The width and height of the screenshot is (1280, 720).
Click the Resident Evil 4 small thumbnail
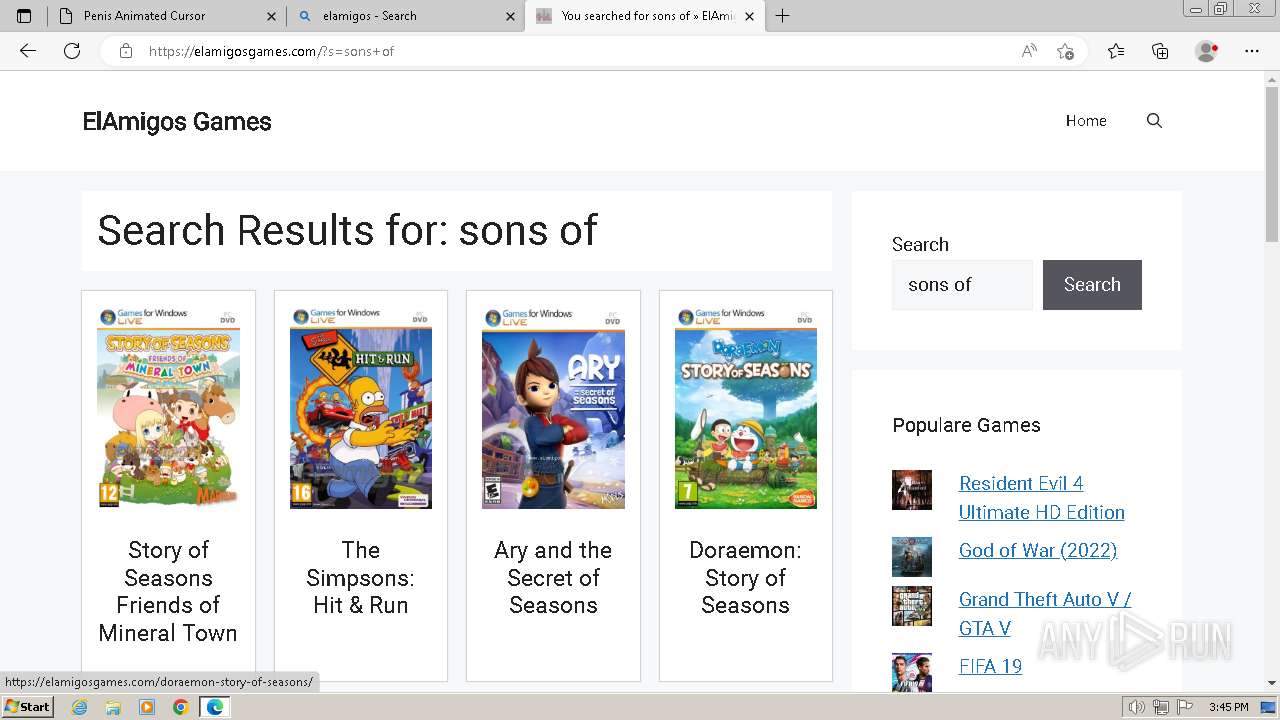pyautogui.click(x=912, y=490)
